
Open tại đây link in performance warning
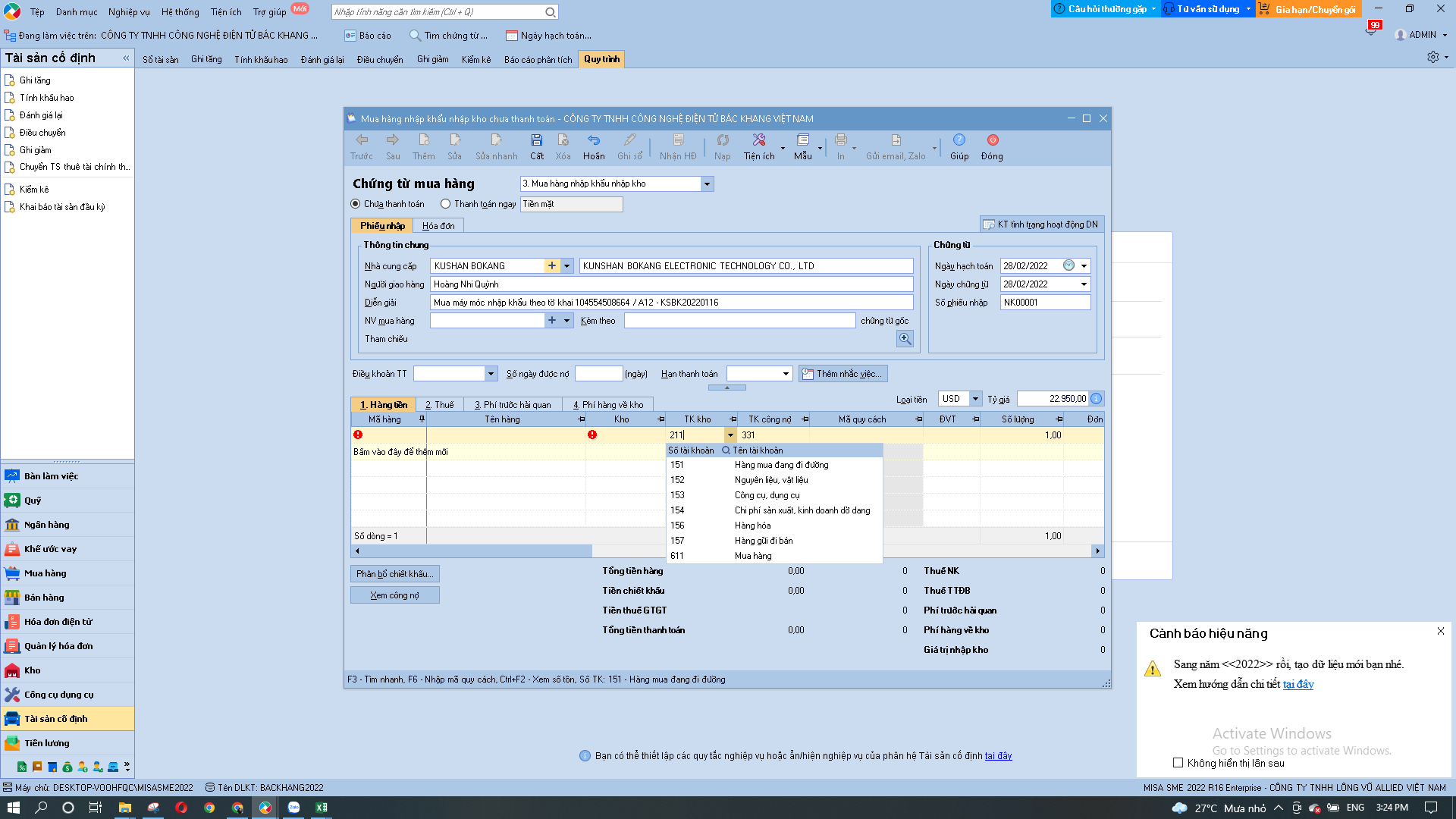click(x=1298, y=684)
